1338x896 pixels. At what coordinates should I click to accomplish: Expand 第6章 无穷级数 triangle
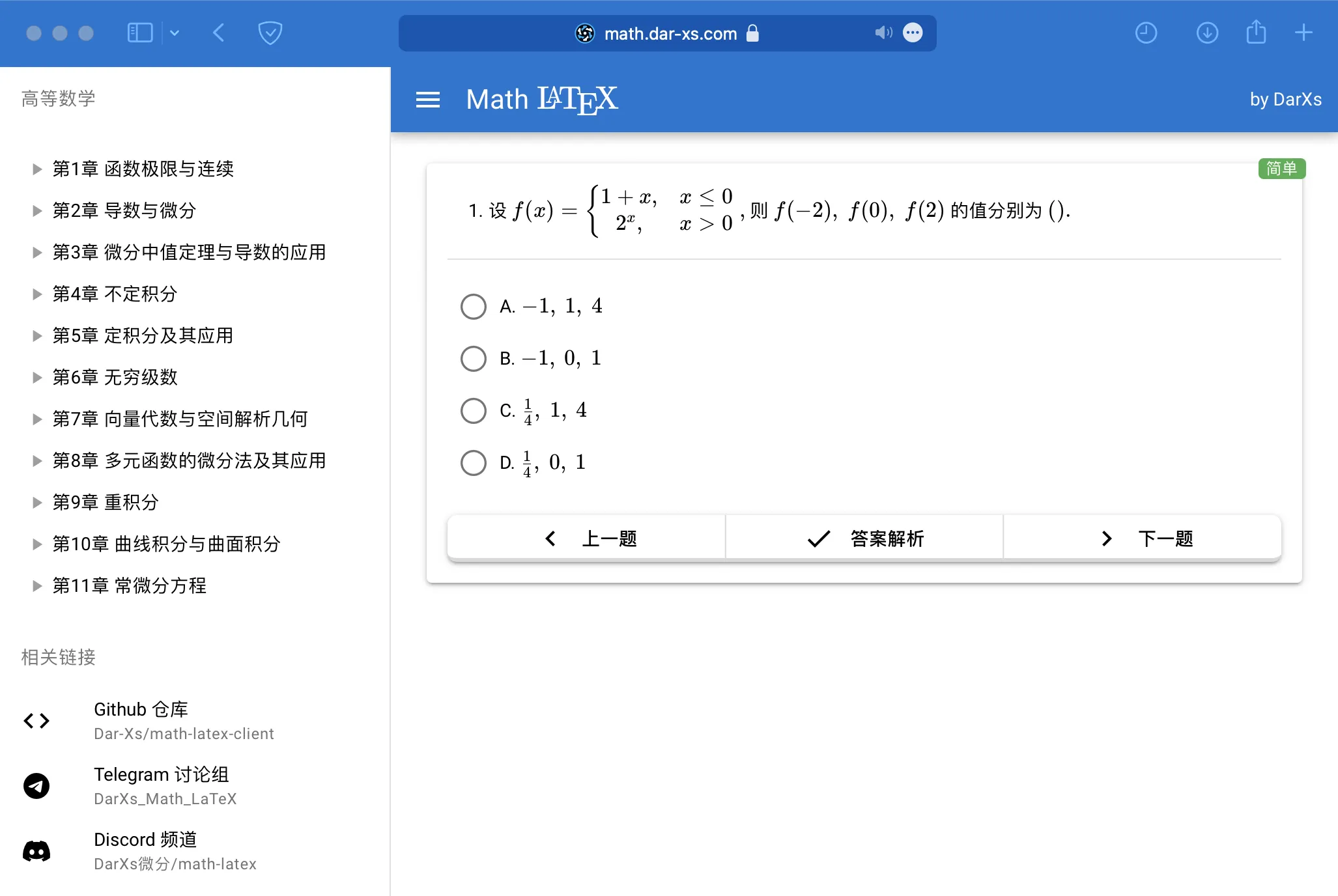(x=37, y=378)
